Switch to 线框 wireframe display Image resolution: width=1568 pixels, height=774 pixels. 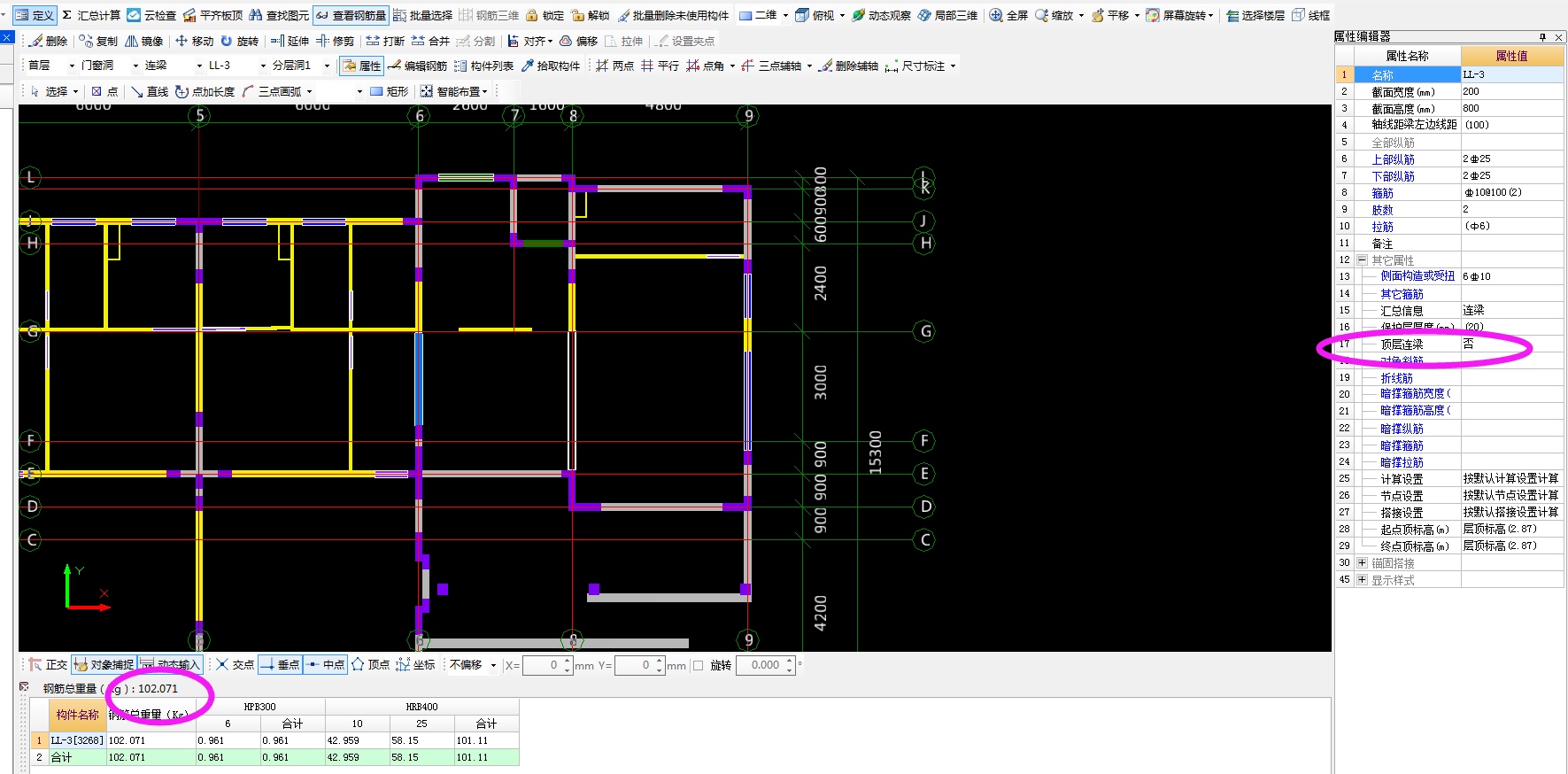[1310, 15]
